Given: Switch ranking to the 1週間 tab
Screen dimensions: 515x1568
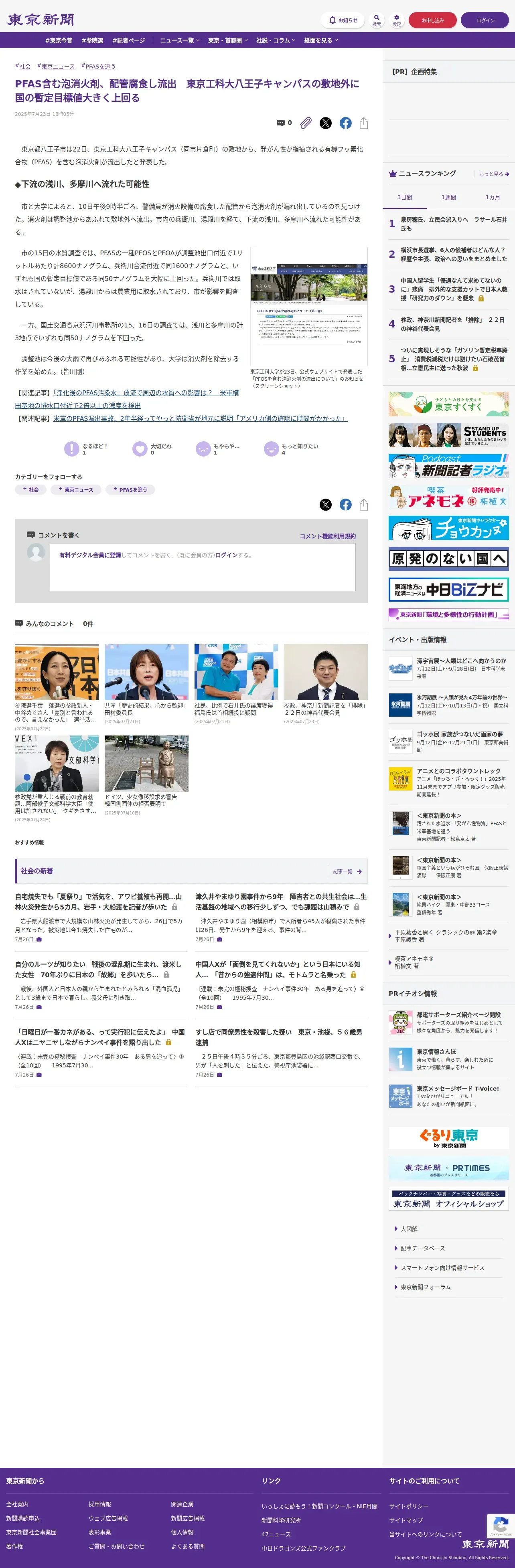Looking at the screenshot, I should (x=448, y=197).
